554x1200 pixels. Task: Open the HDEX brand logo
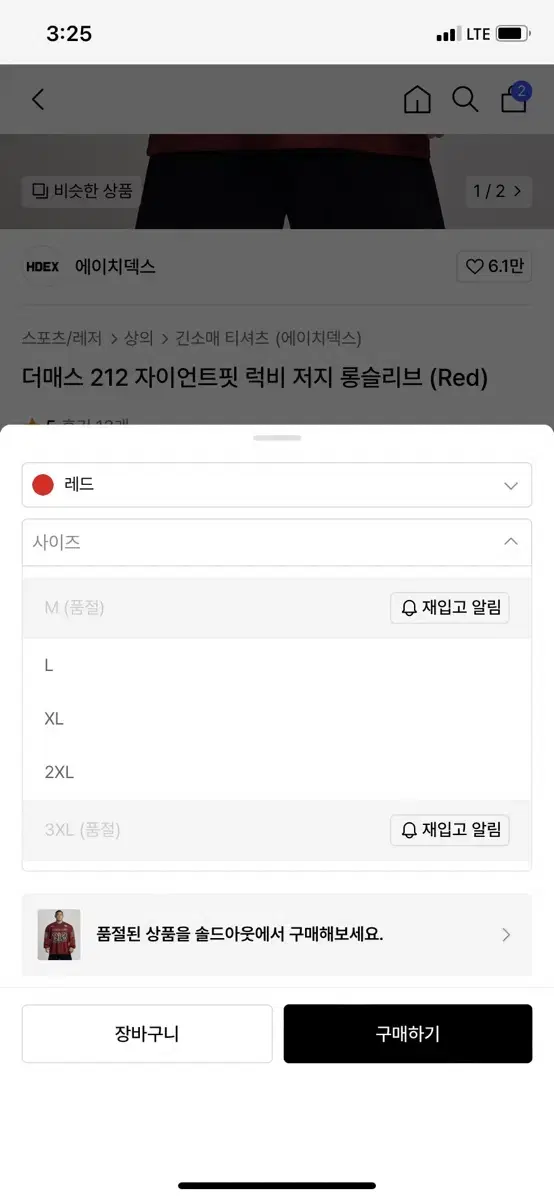click(43, 267)
